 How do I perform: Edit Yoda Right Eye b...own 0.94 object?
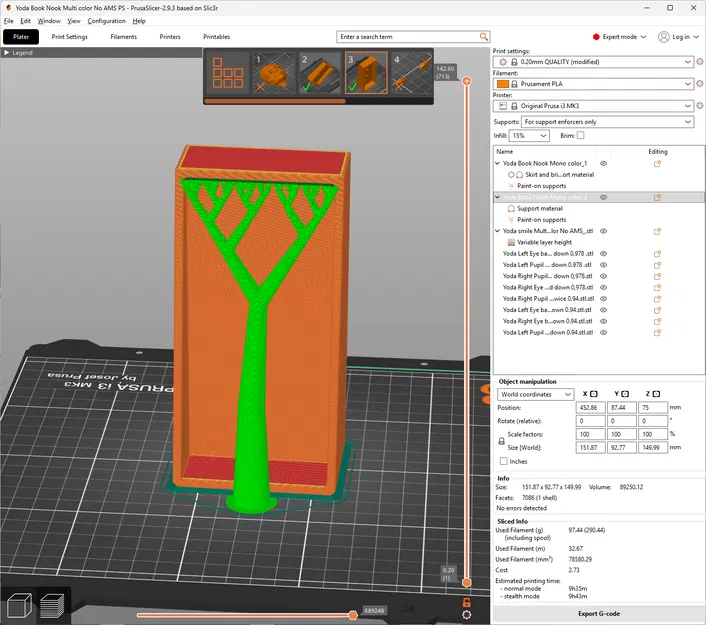pyautogui.click(x=657, y=321)
